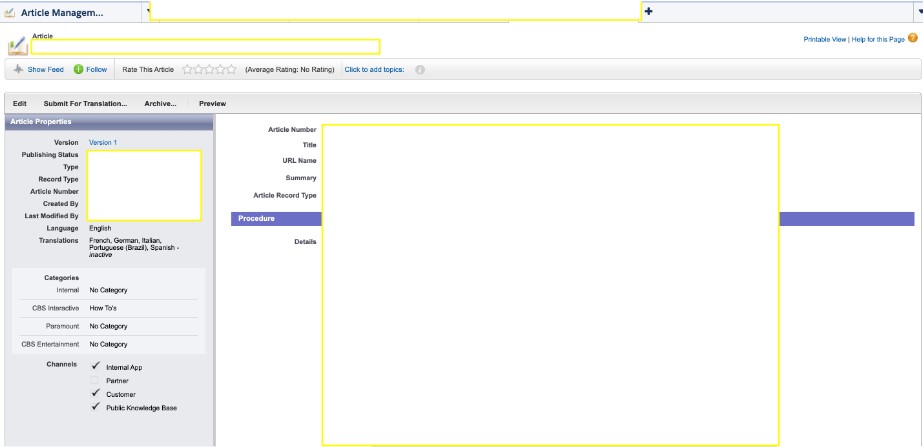Image resolution: width=923 pixels, height=447 pixels.
Task: Click the plus icon to add tab
Action: point(648,11)
